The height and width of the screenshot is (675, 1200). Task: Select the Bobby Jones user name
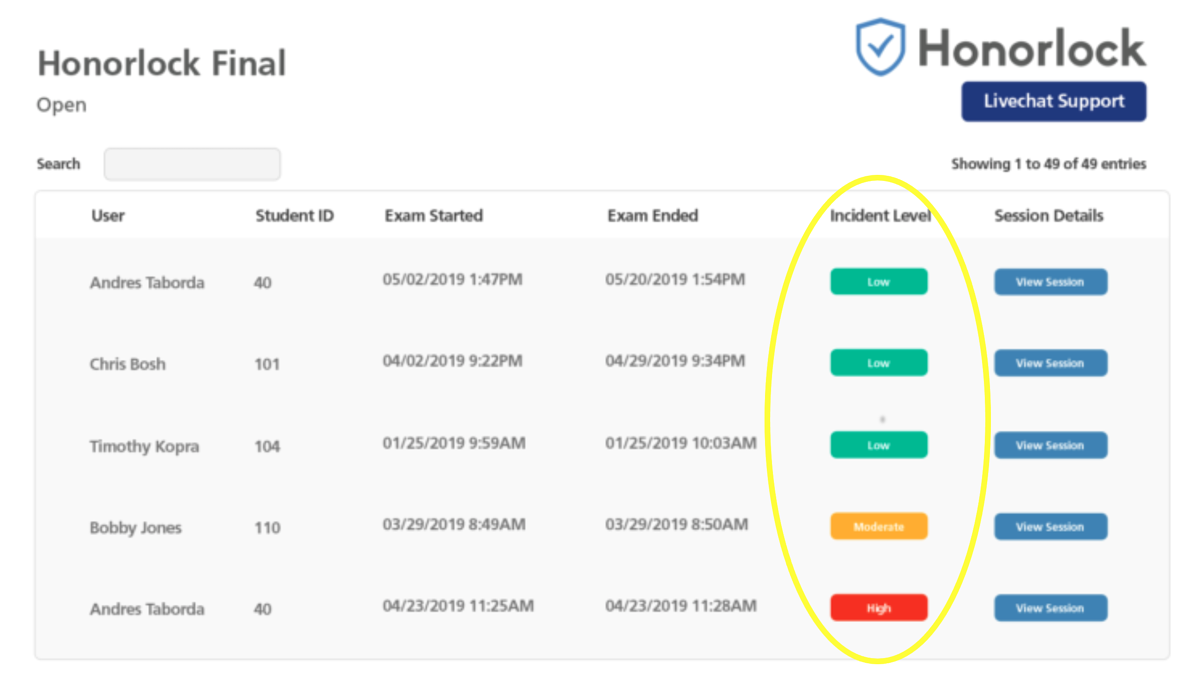(136, 528)
